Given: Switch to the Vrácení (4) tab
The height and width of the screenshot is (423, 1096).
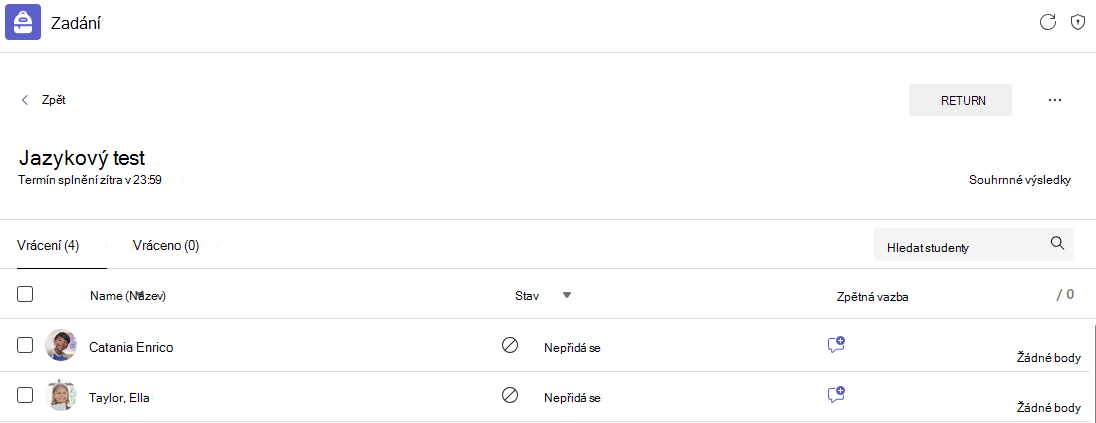Looking at the screenshot, I should tap(49, 245).
